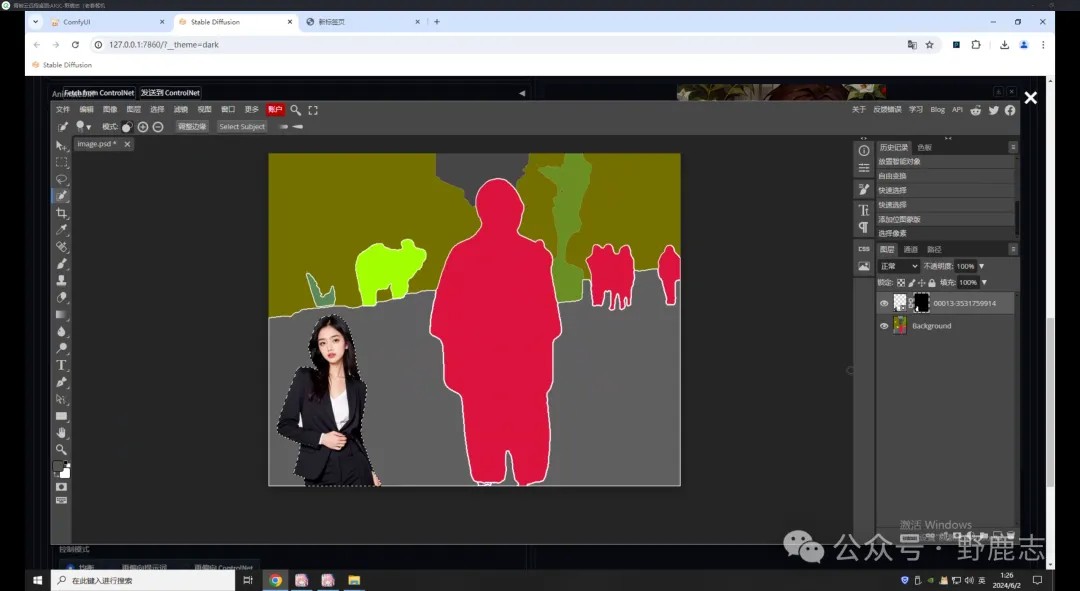The image size is (1080, 591).
Task: Open the Paragraph panel icon
Action: point(864,227)
